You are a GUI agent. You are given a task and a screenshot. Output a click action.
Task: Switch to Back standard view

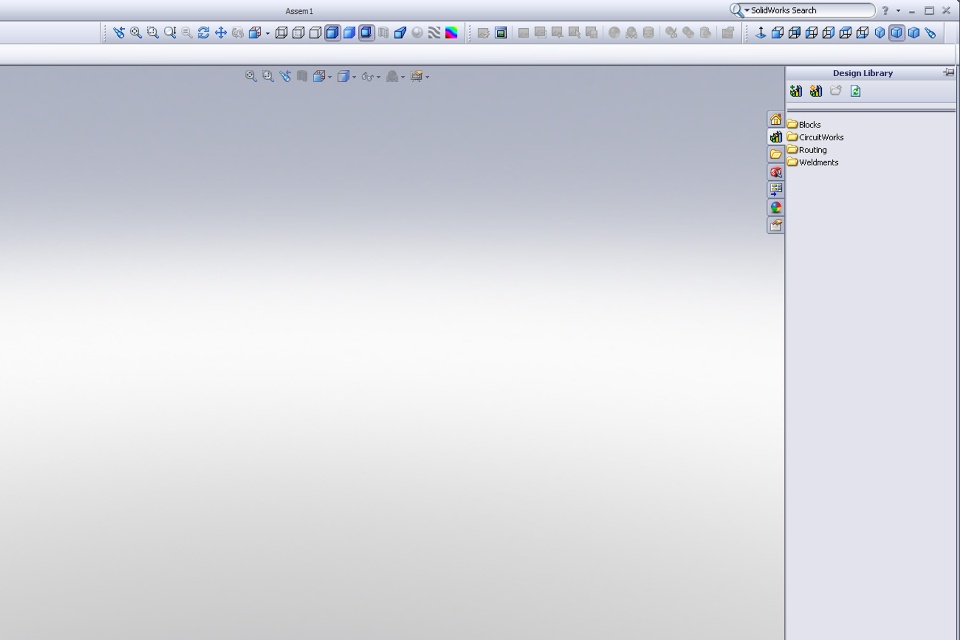coord(795,32)
